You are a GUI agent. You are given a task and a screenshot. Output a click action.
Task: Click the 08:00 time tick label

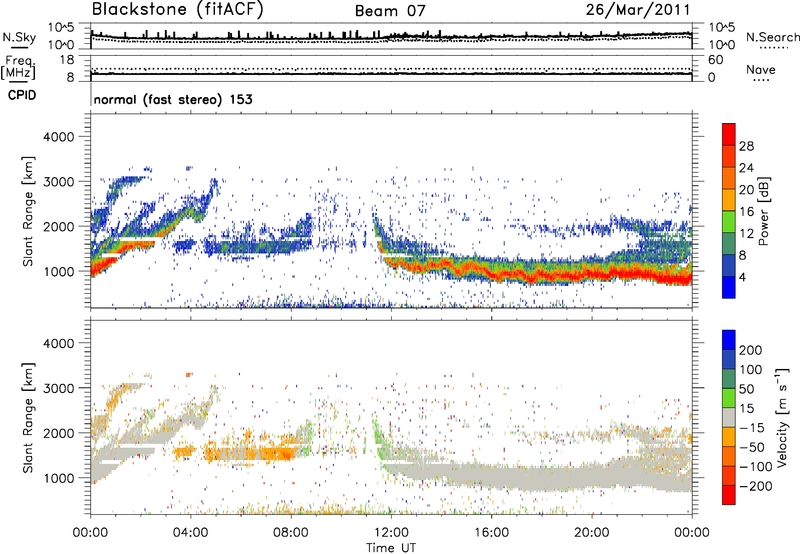click(x=291, y=533)
